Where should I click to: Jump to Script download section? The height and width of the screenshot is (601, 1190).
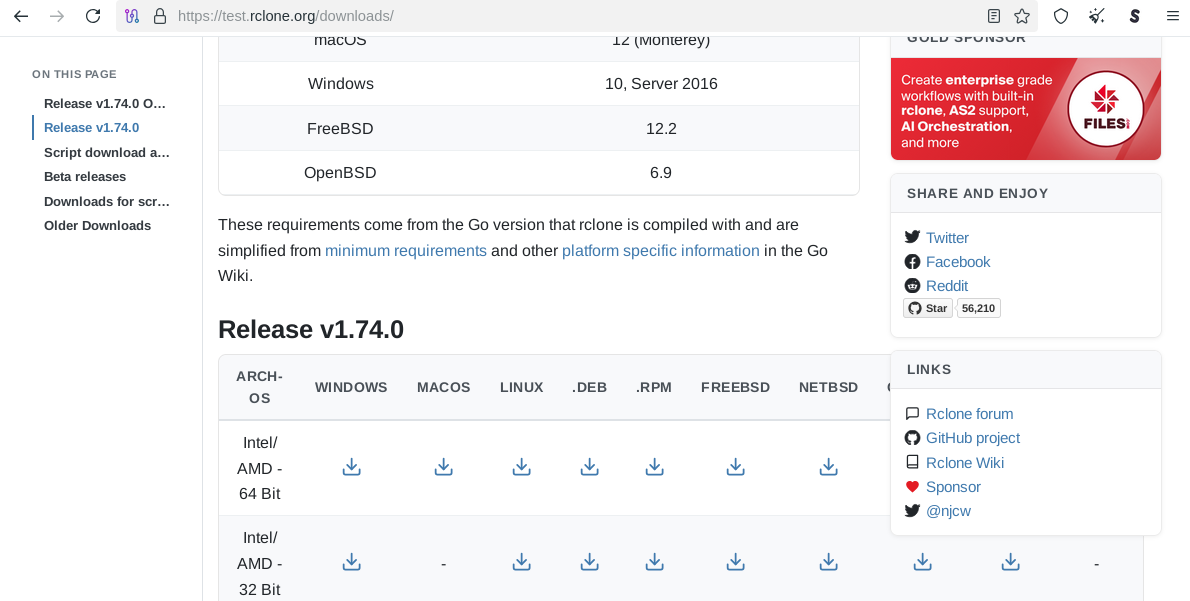pos(107,153)
